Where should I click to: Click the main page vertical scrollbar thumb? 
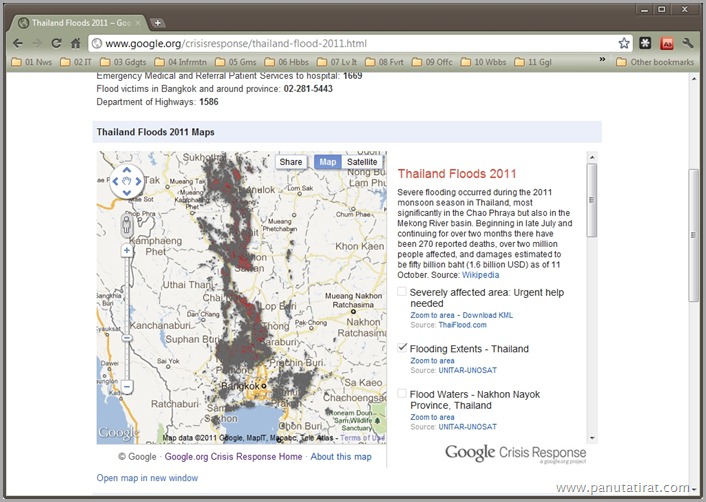click(694, 235)
